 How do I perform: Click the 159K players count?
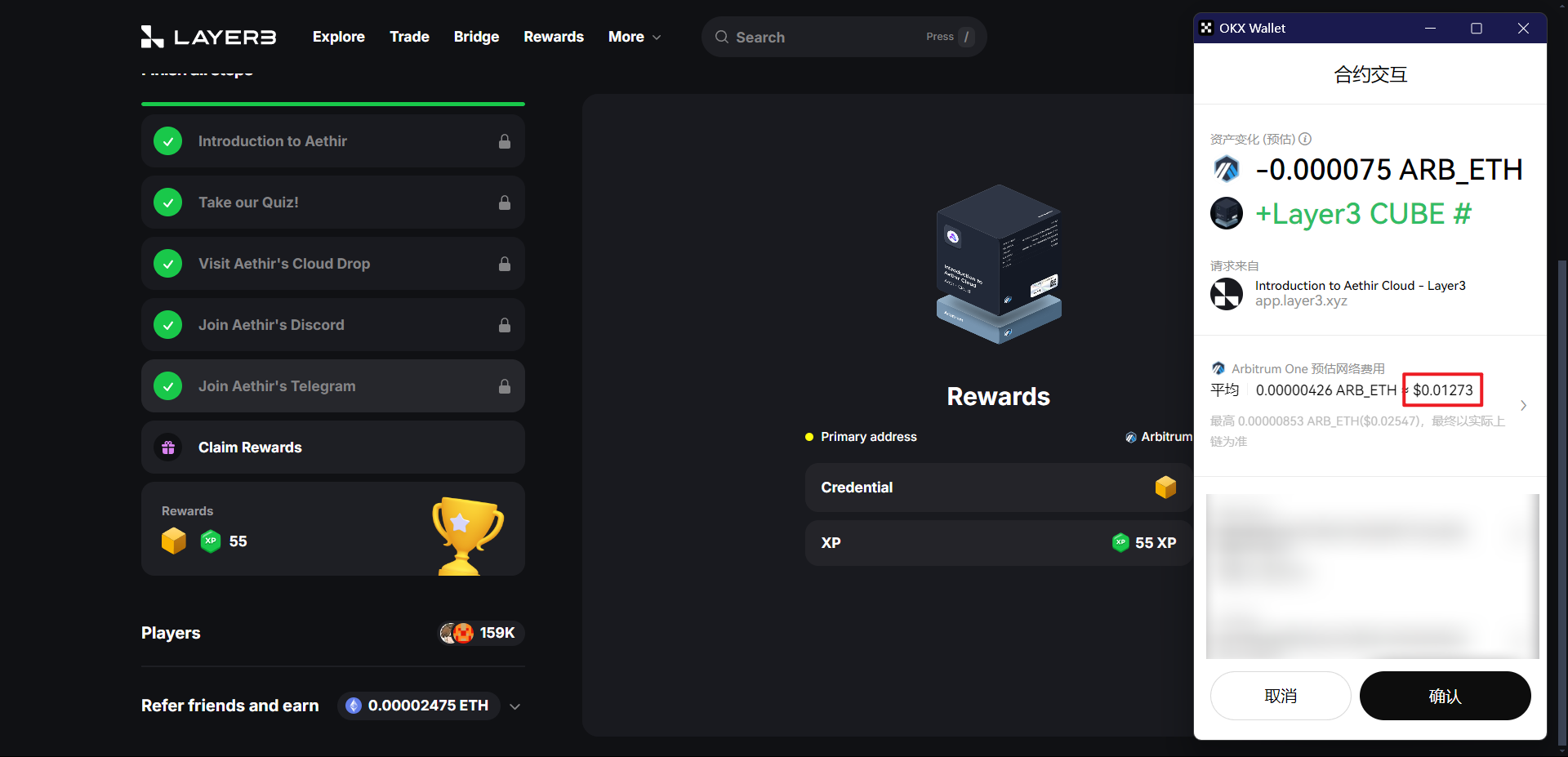click(x=497, y=633)
